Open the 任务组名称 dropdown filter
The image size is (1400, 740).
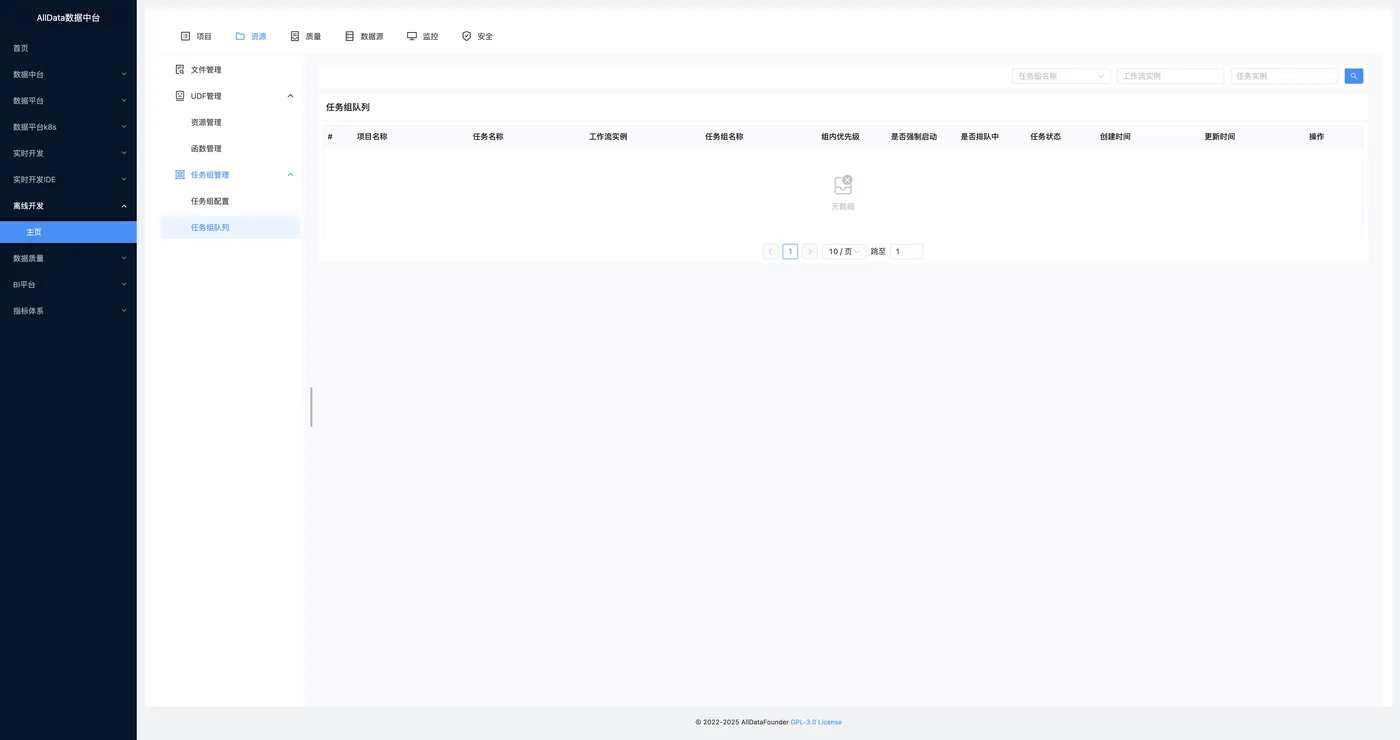pos(1061,76)
